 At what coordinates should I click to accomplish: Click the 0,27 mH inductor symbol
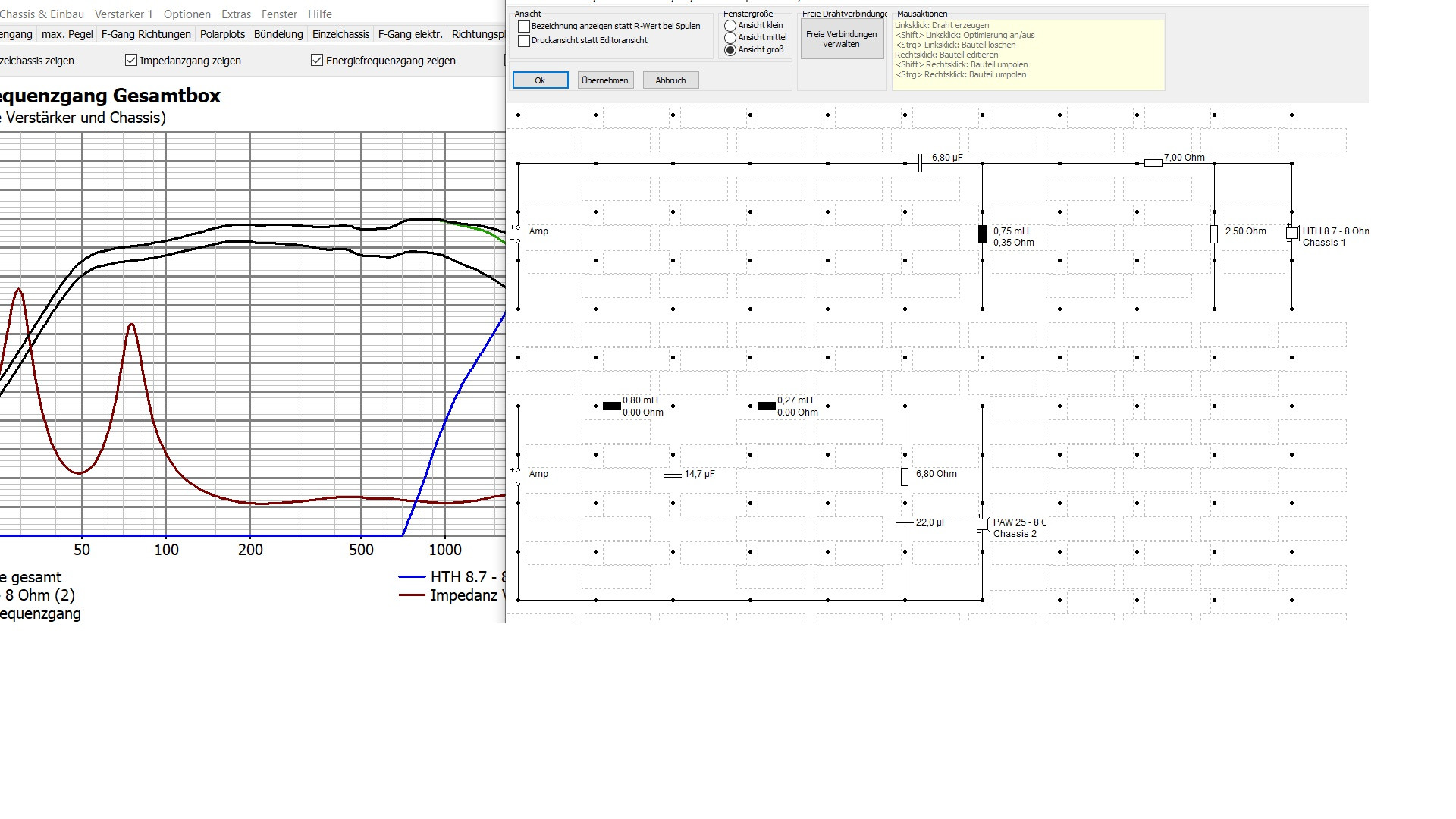766,406
